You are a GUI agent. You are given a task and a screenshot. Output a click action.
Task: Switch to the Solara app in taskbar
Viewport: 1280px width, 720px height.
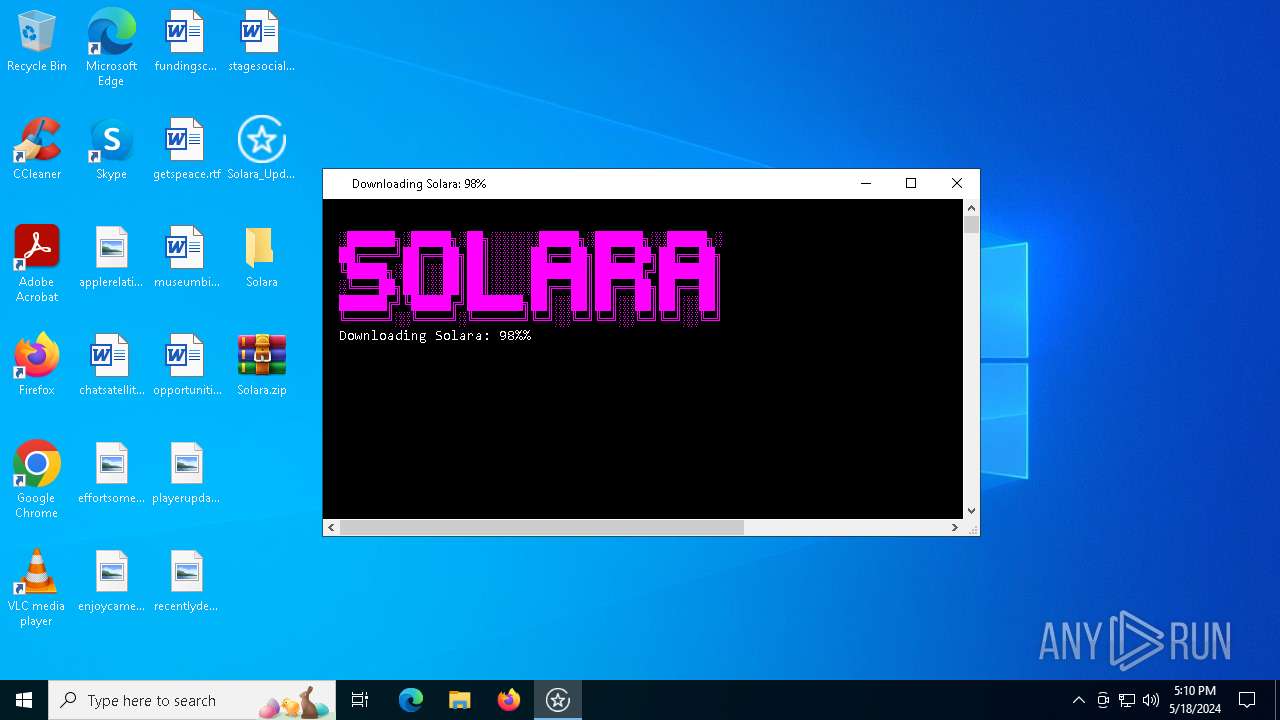tap(558, 700)
